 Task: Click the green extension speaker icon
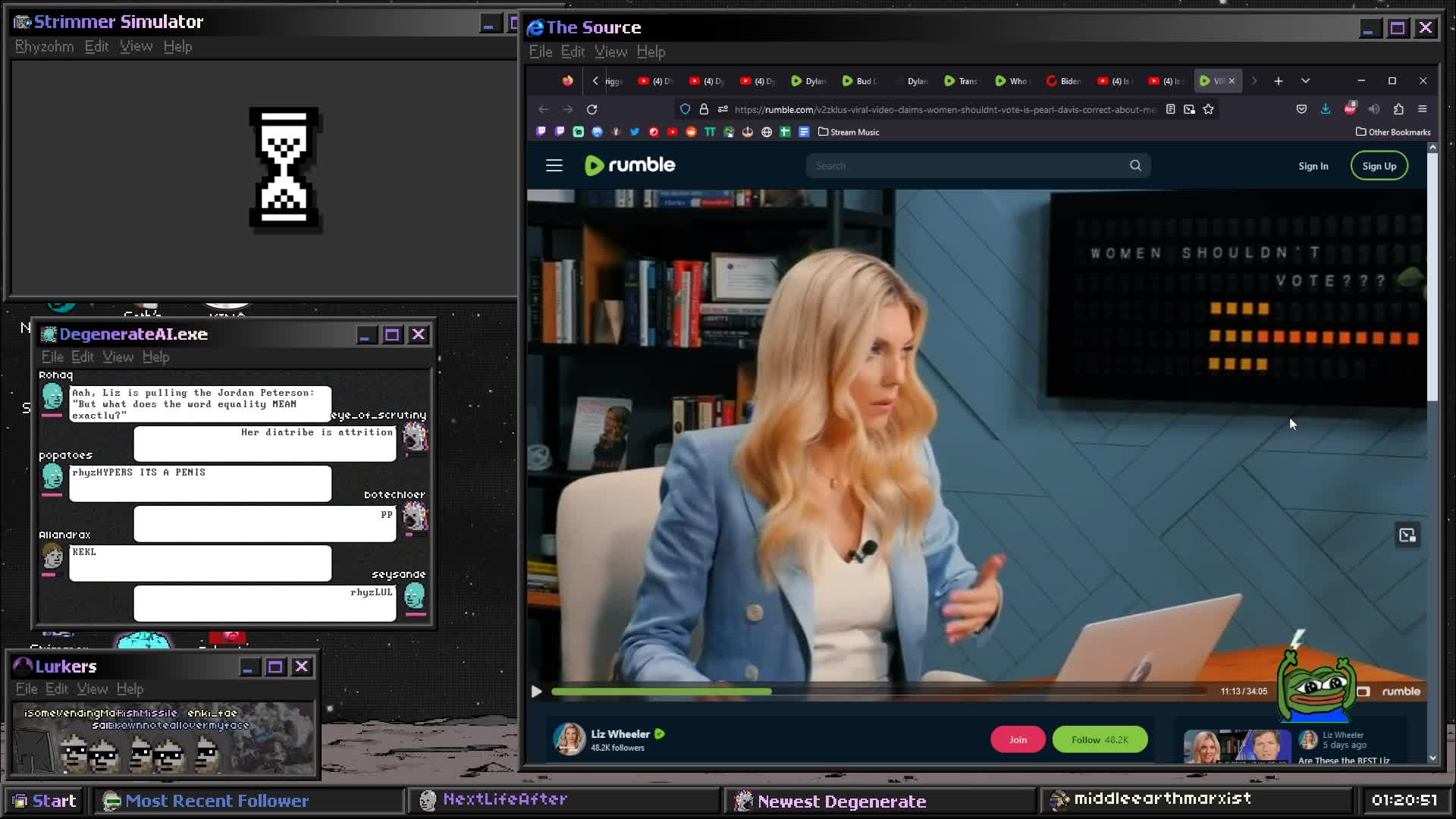[x=1374, y=109]
